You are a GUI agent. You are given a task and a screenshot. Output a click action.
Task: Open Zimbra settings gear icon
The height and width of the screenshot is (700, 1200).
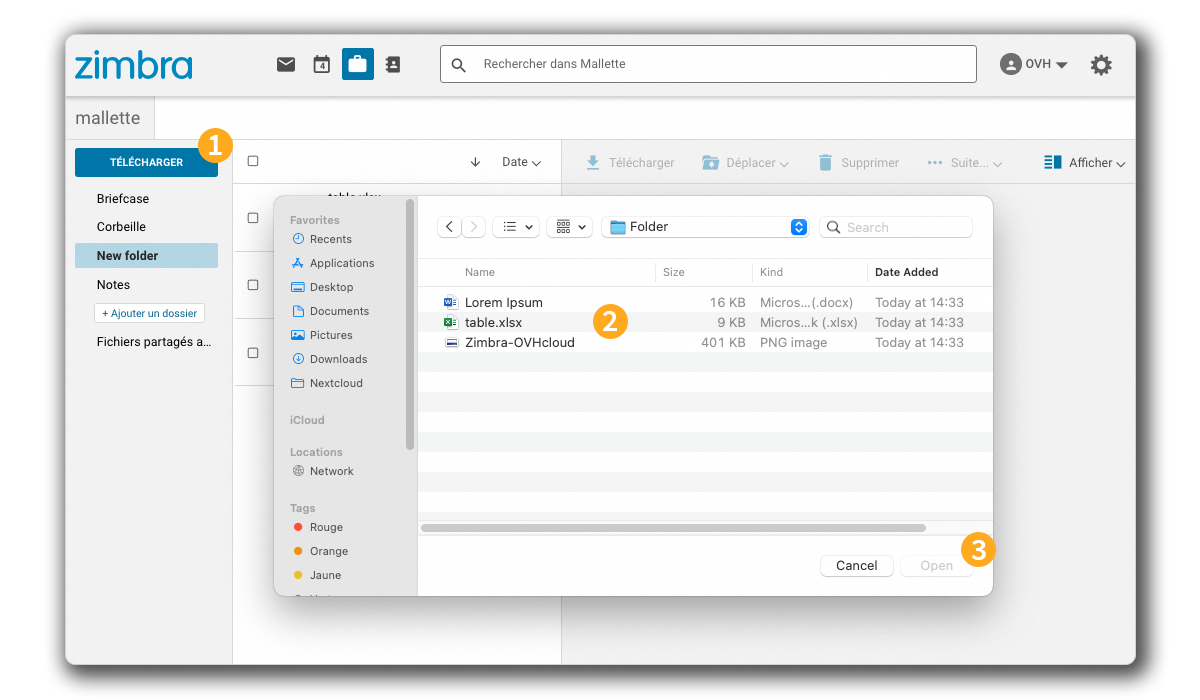click(1101, 63)
